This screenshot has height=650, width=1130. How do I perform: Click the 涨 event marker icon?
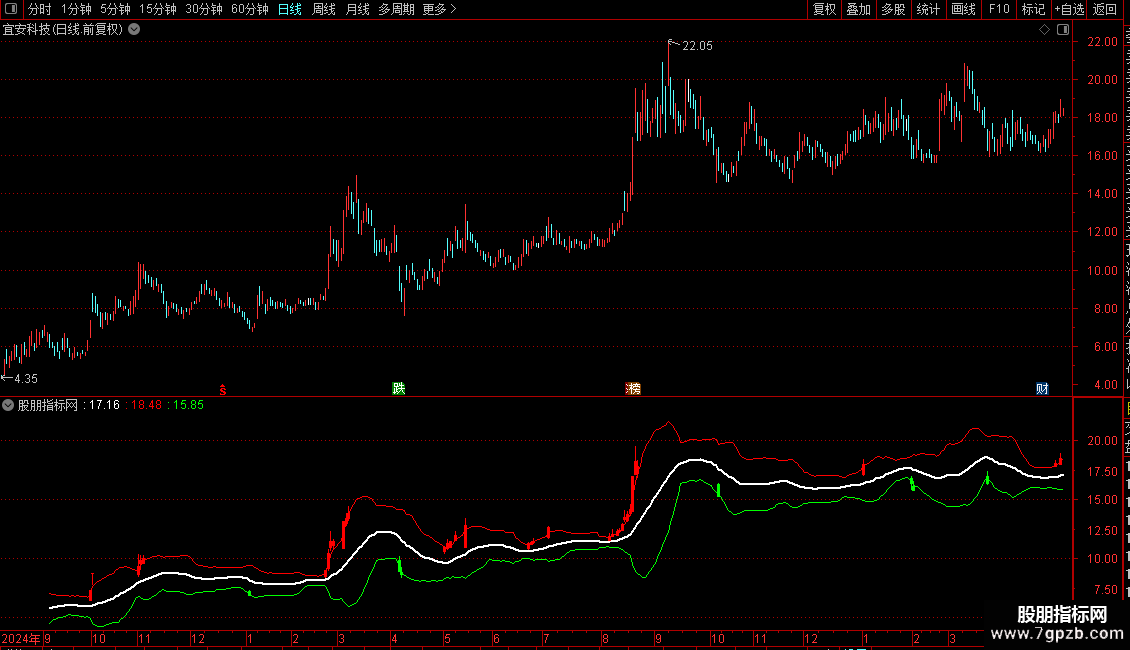click(633, 388)
